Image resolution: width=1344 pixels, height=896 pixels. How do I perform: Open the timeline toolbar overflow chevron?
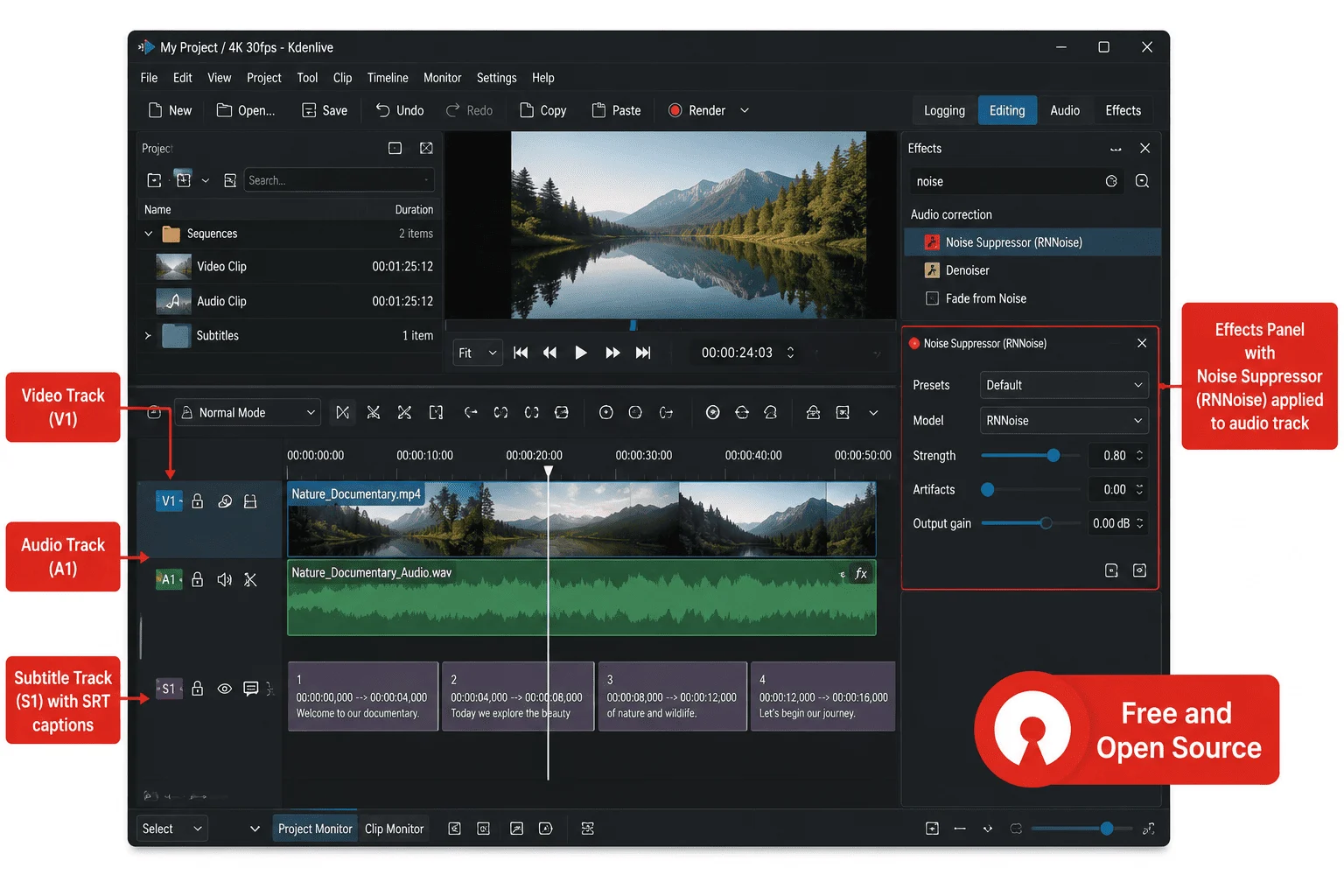[873, 413]
